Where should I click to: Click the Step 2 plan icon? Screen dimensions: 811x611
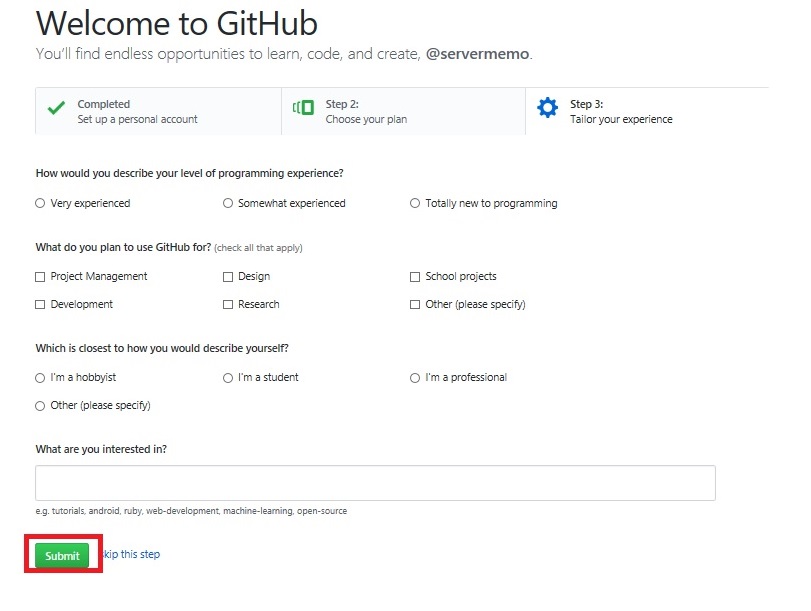303,108
